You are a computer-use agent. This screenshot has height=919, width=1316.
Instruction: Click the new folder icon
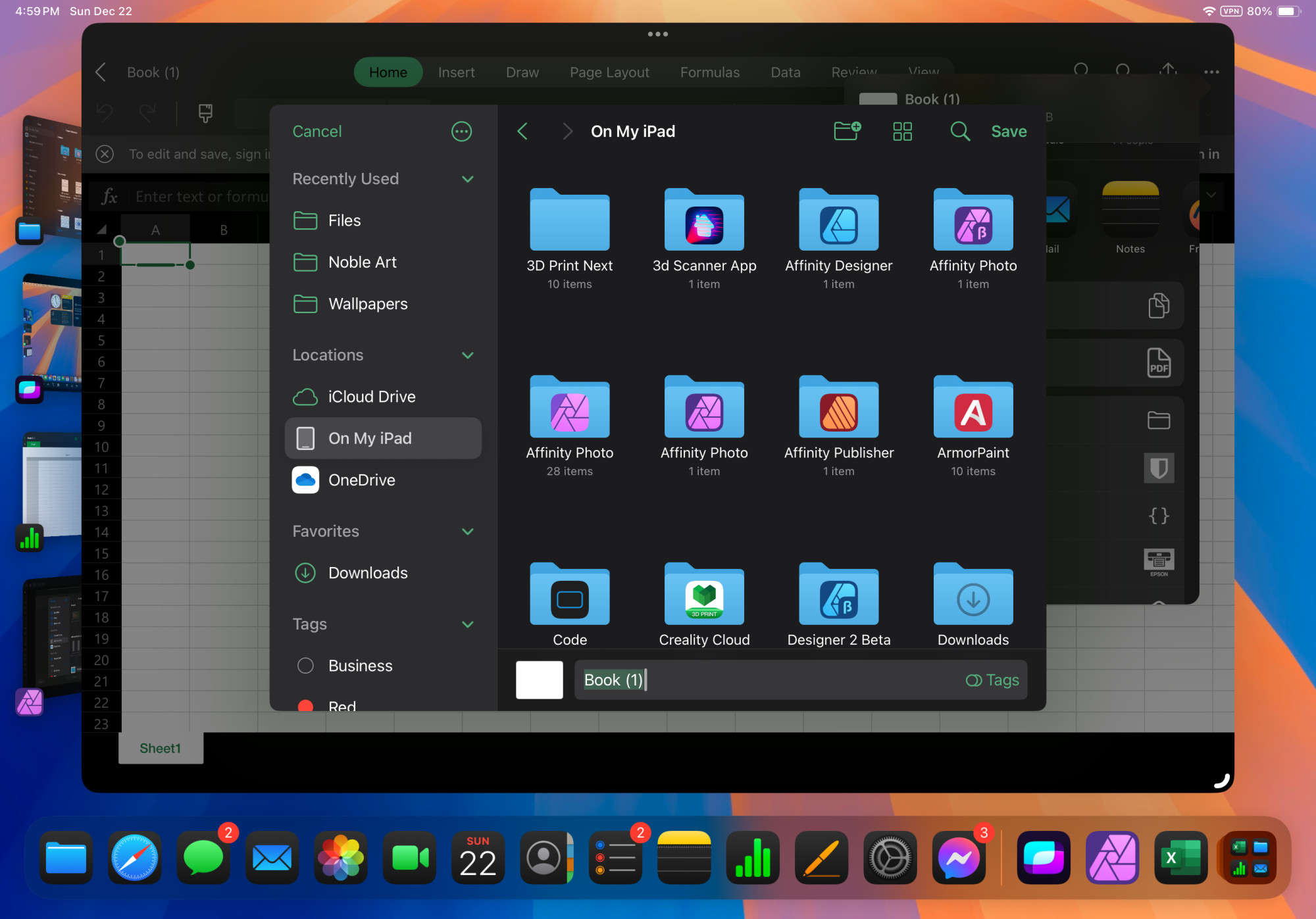tap(847, 131)
